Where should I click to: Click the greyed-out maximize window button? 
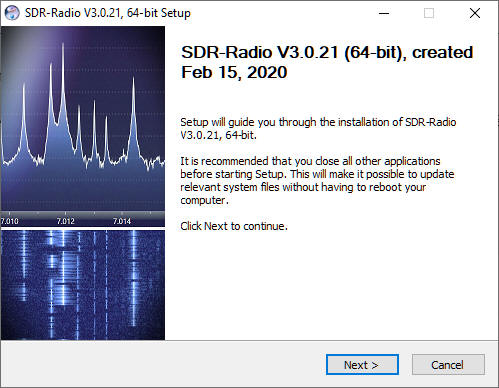click(429, 13)
